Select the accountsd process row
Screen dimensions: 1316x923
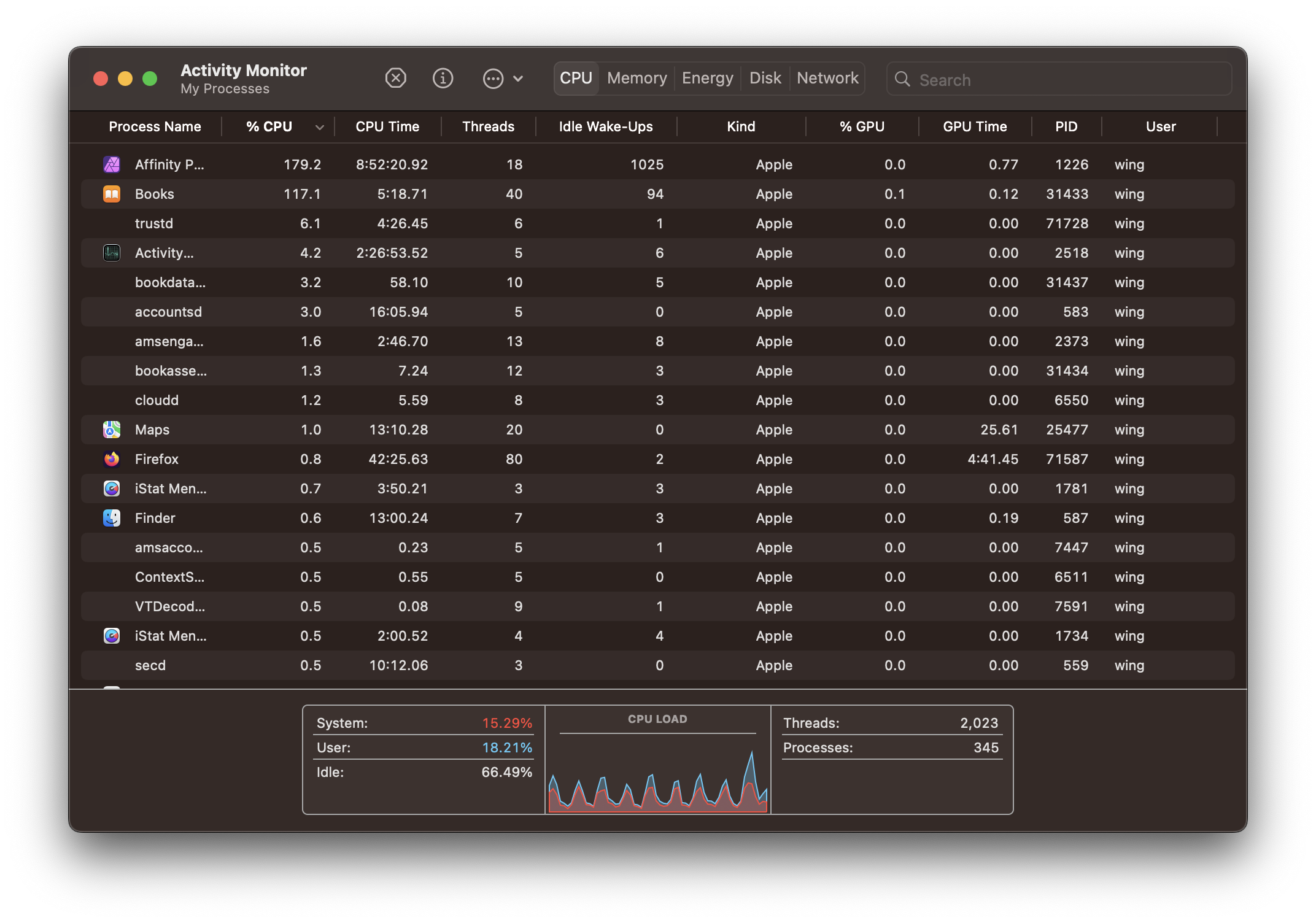click(x=658, y=312)
